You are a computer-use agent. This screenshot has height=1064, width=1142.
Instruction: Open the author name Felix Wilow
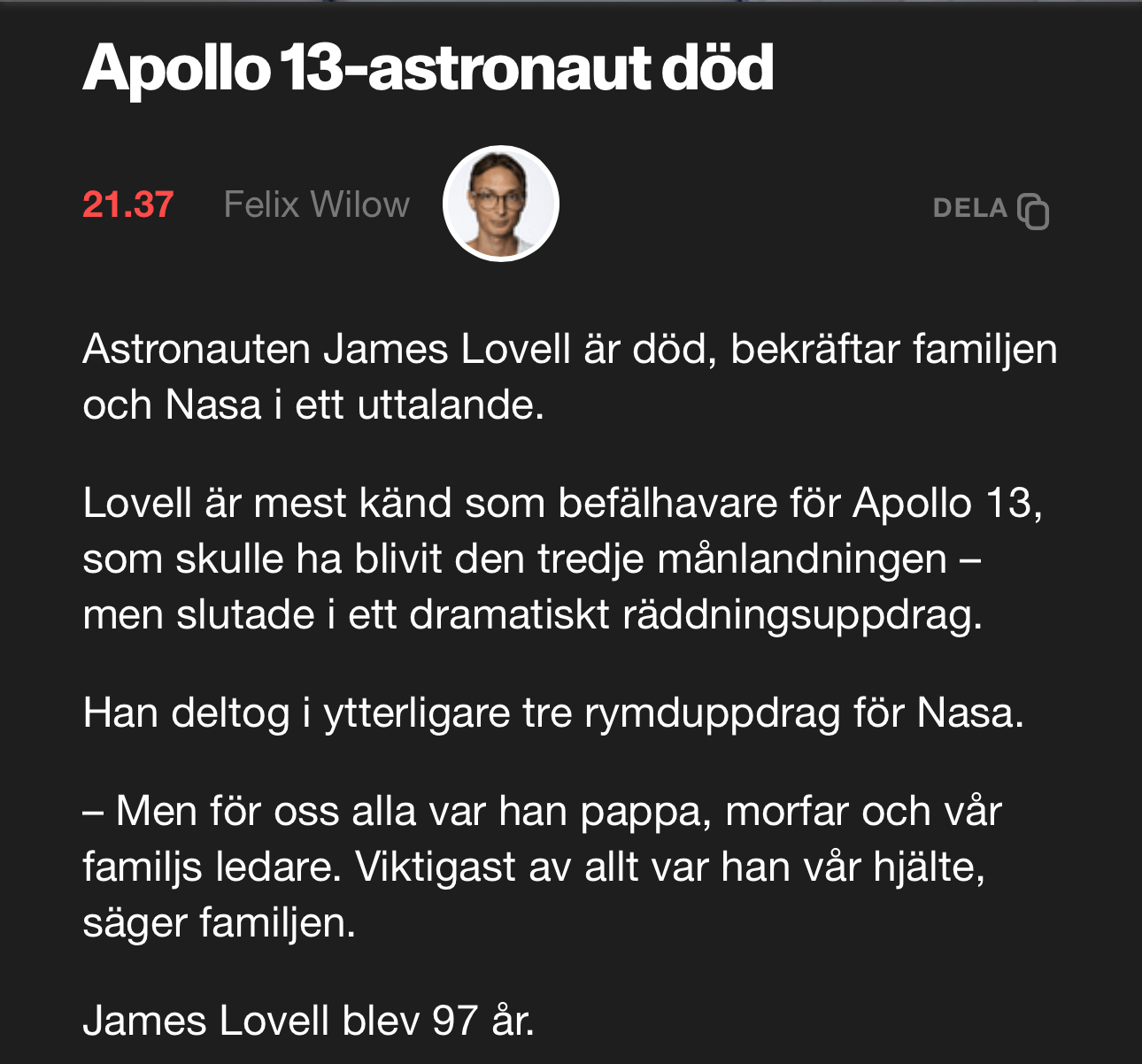click(316, 204)
